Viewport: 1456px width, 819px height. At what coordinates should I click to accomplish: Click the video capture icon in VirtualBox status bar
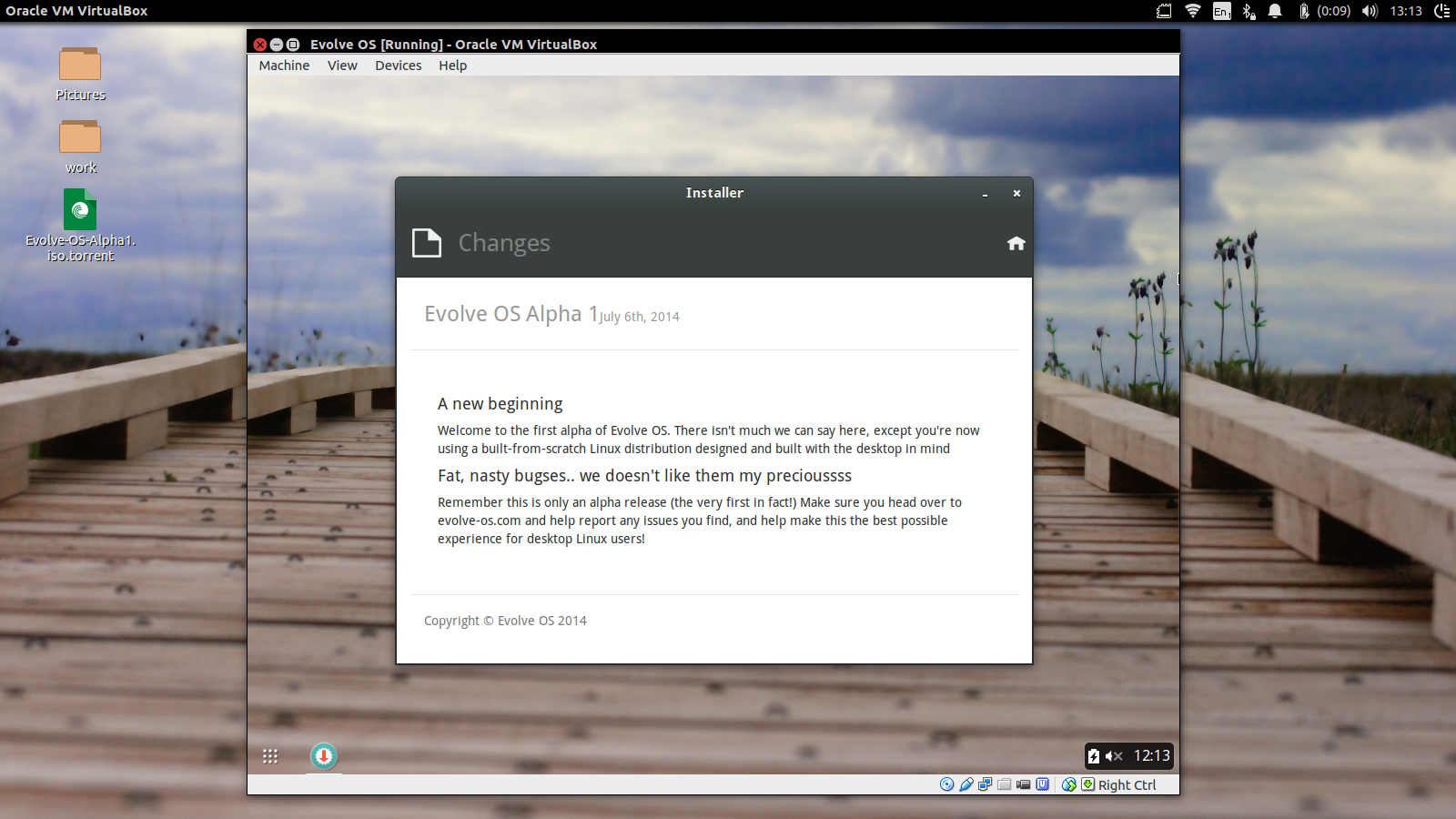[x=1023, y=784]
